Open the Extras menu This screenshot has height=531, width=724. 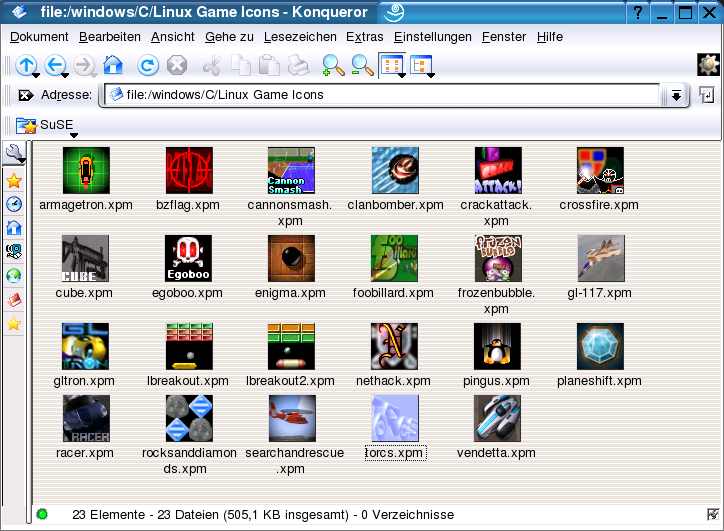[365, 37]
